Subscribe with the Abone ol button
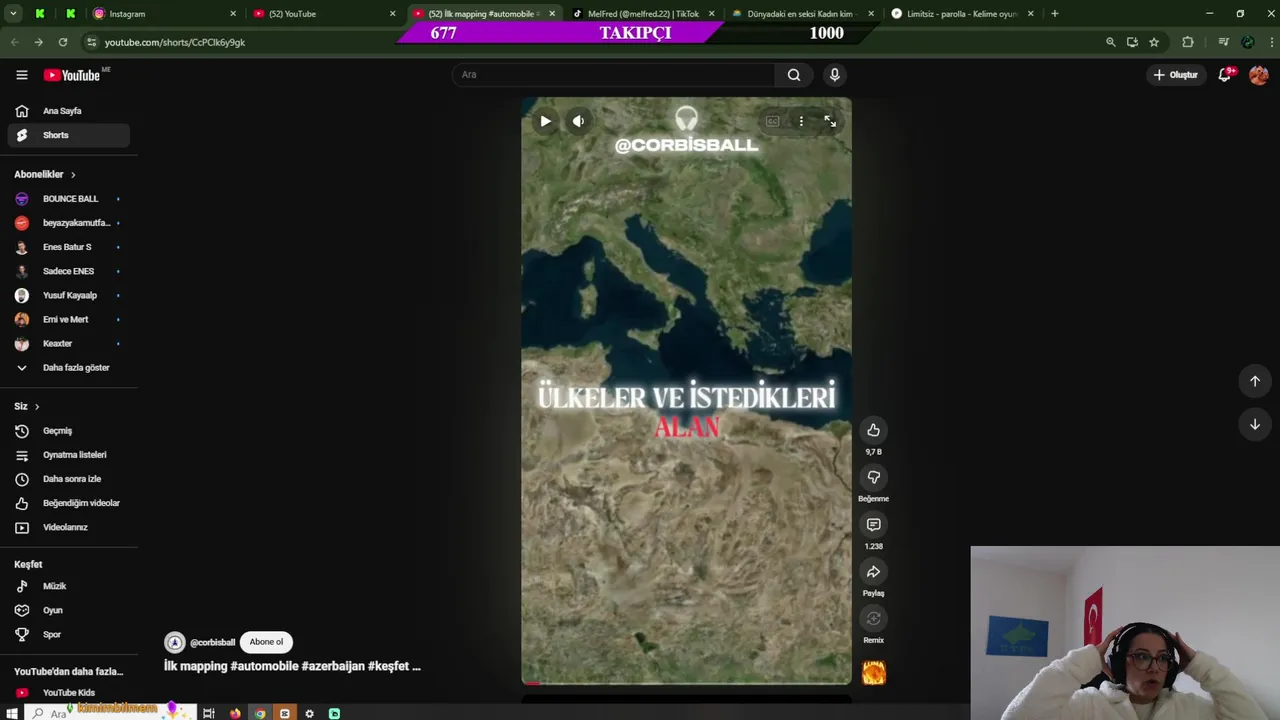The height and width of the screenshot is (720, 1280). point(266,642)
